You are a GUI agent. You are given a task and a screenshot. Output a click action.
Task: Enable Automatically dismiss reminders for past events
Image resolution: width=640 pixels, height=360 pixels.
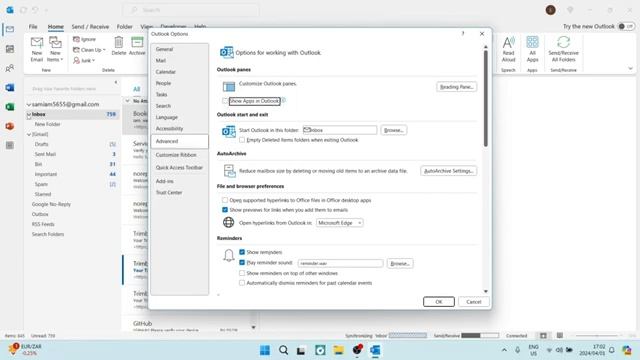click(242, 283)
